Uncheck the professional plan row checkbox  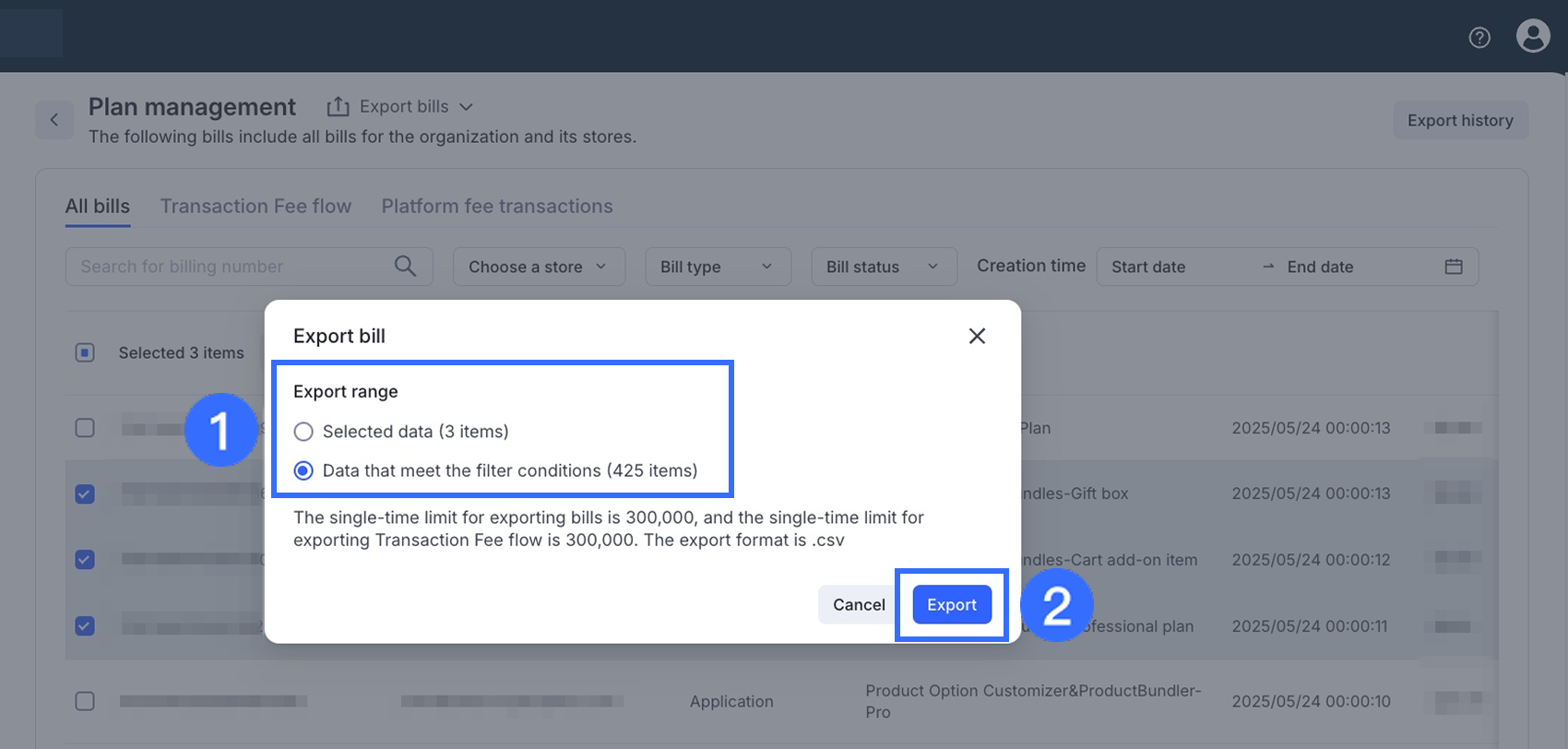(x=85, y=626)
